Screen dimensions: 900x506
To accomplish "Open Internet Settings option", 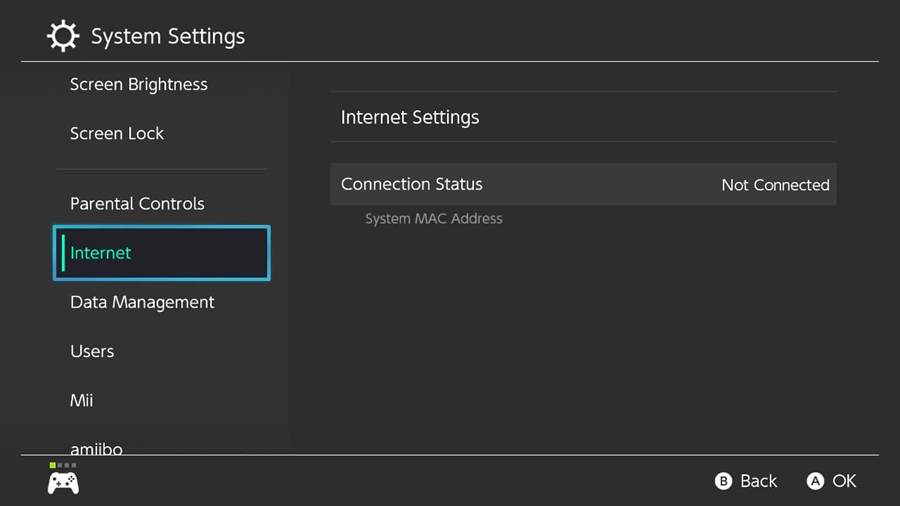I will (583, 117).
